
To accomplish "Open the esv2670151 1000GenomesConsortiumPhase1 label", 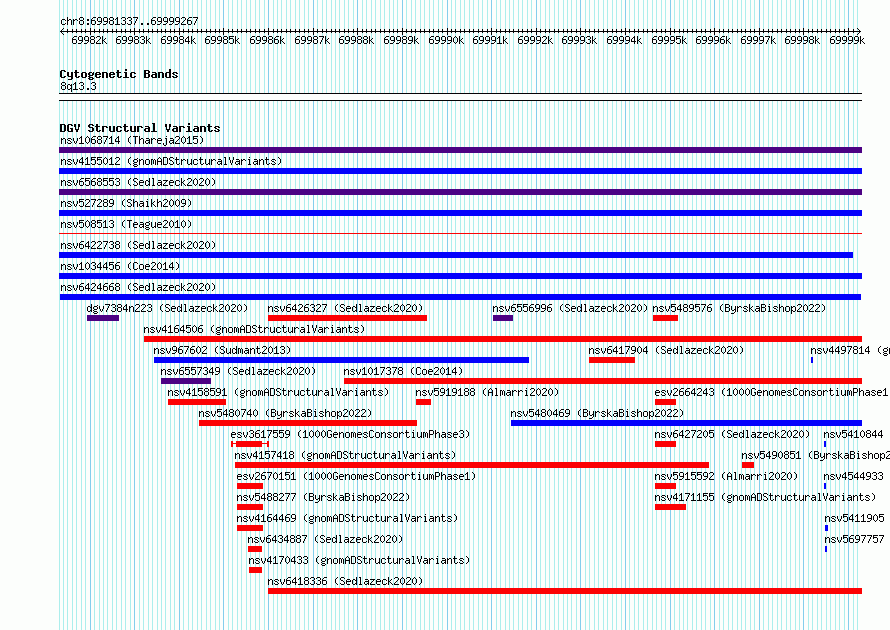I will [x=356, y=476].
